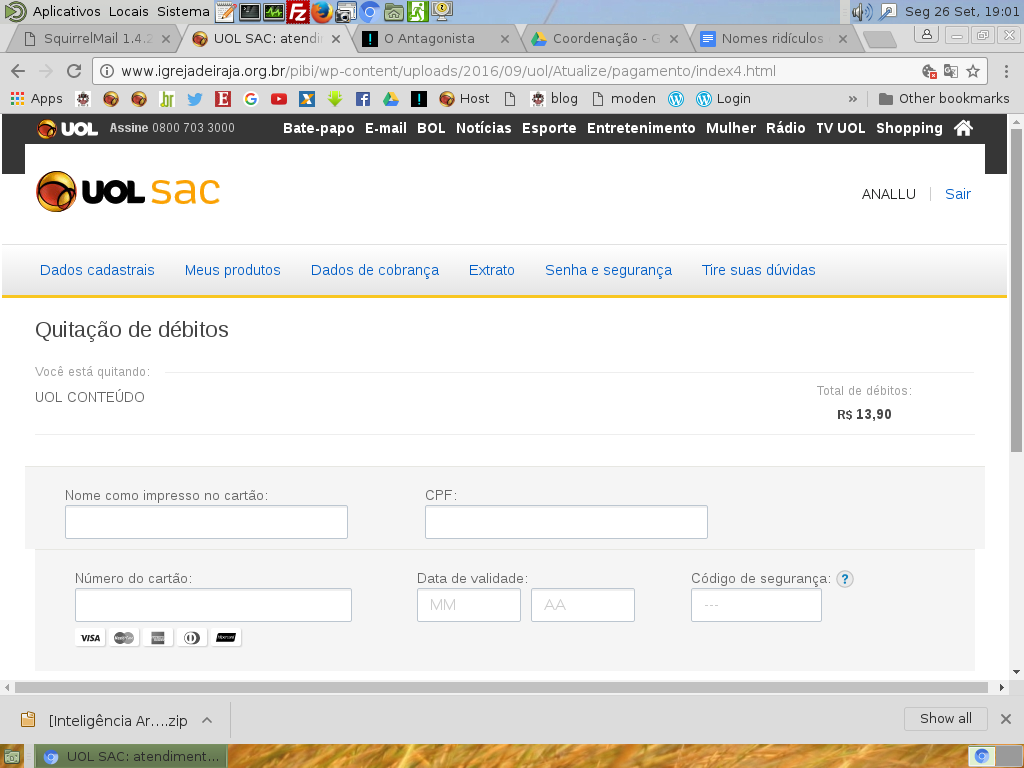Click the browser back arrow
This screenshot has width=1024, height=768.
(18, 71)
